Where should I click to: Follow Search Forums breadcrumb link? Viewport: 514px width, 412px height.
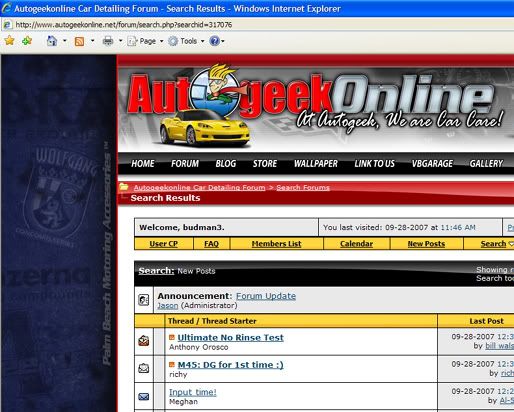pos(303,187)
